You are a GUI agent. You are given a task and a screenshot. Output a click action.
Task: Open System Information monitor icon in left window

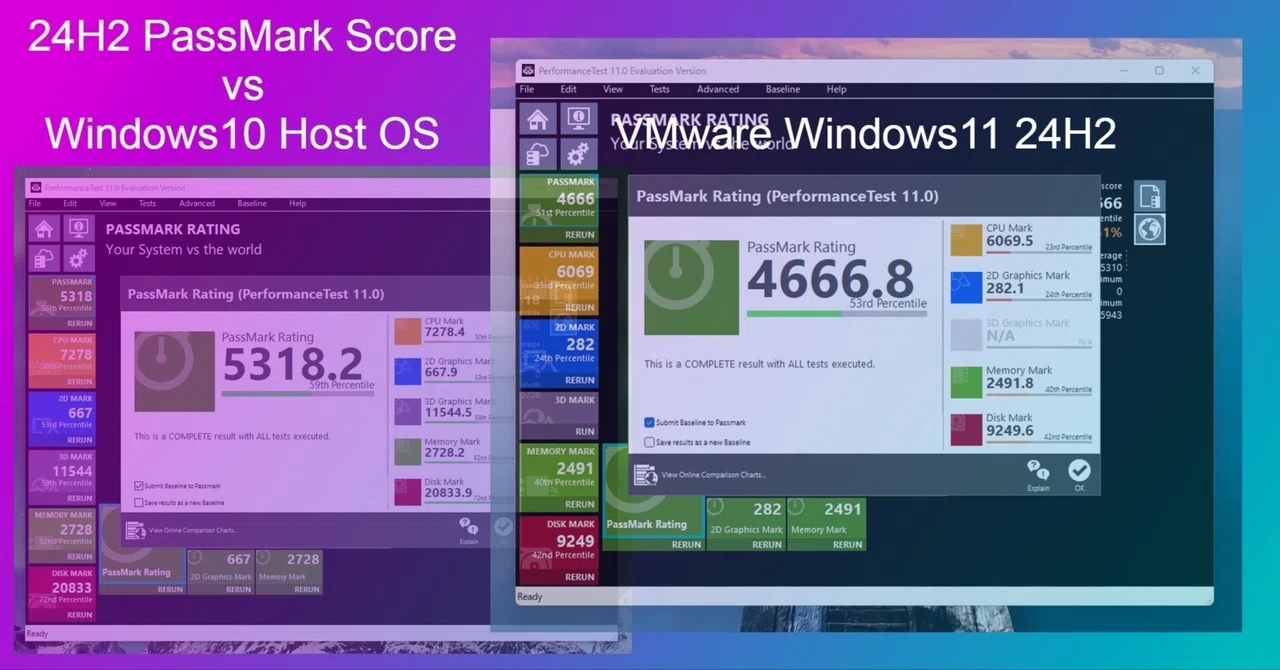(x=78, y=229)
